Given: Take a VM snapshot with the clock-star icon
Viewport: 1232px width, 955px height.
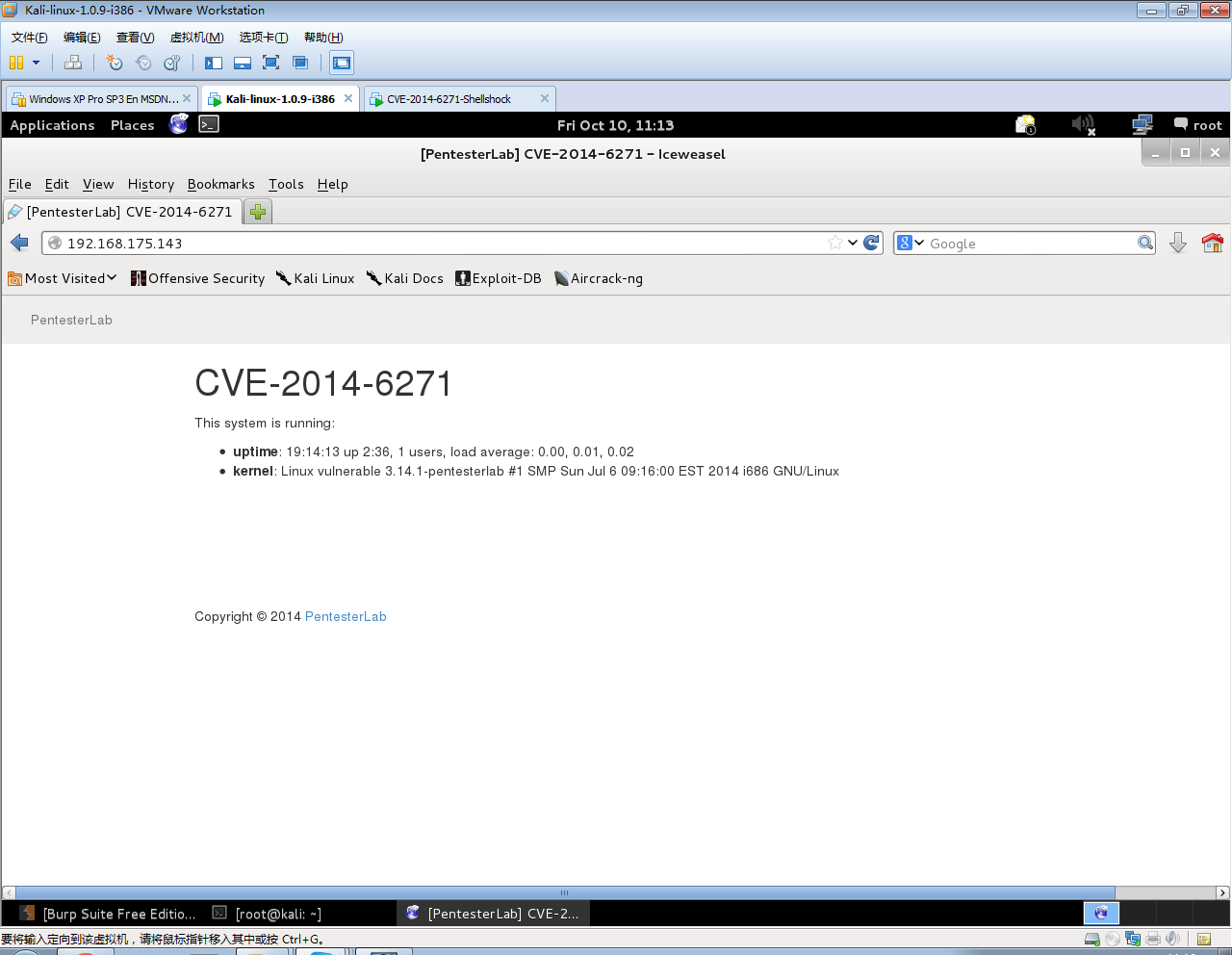Looking at the screenshot, I should [115, 63].
